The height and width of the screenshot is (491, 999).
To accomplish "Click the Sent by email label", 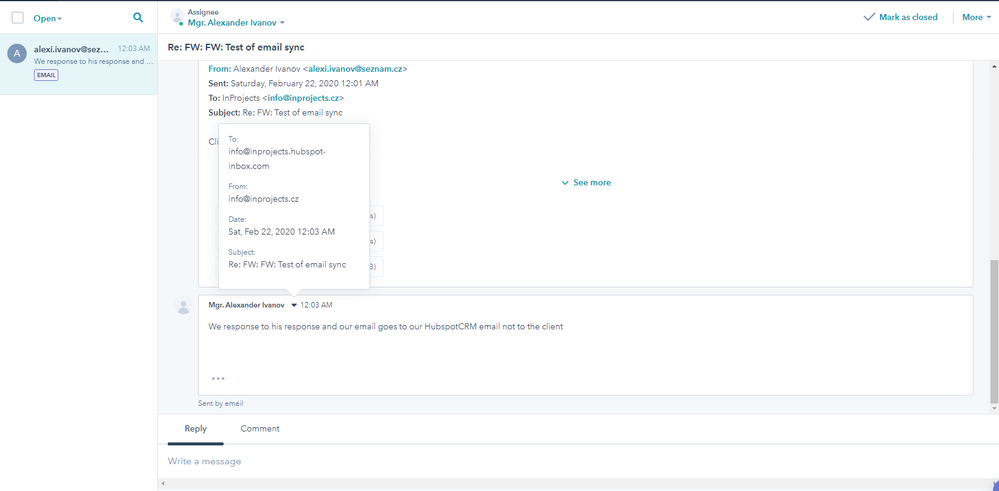I will pos(220,403).
